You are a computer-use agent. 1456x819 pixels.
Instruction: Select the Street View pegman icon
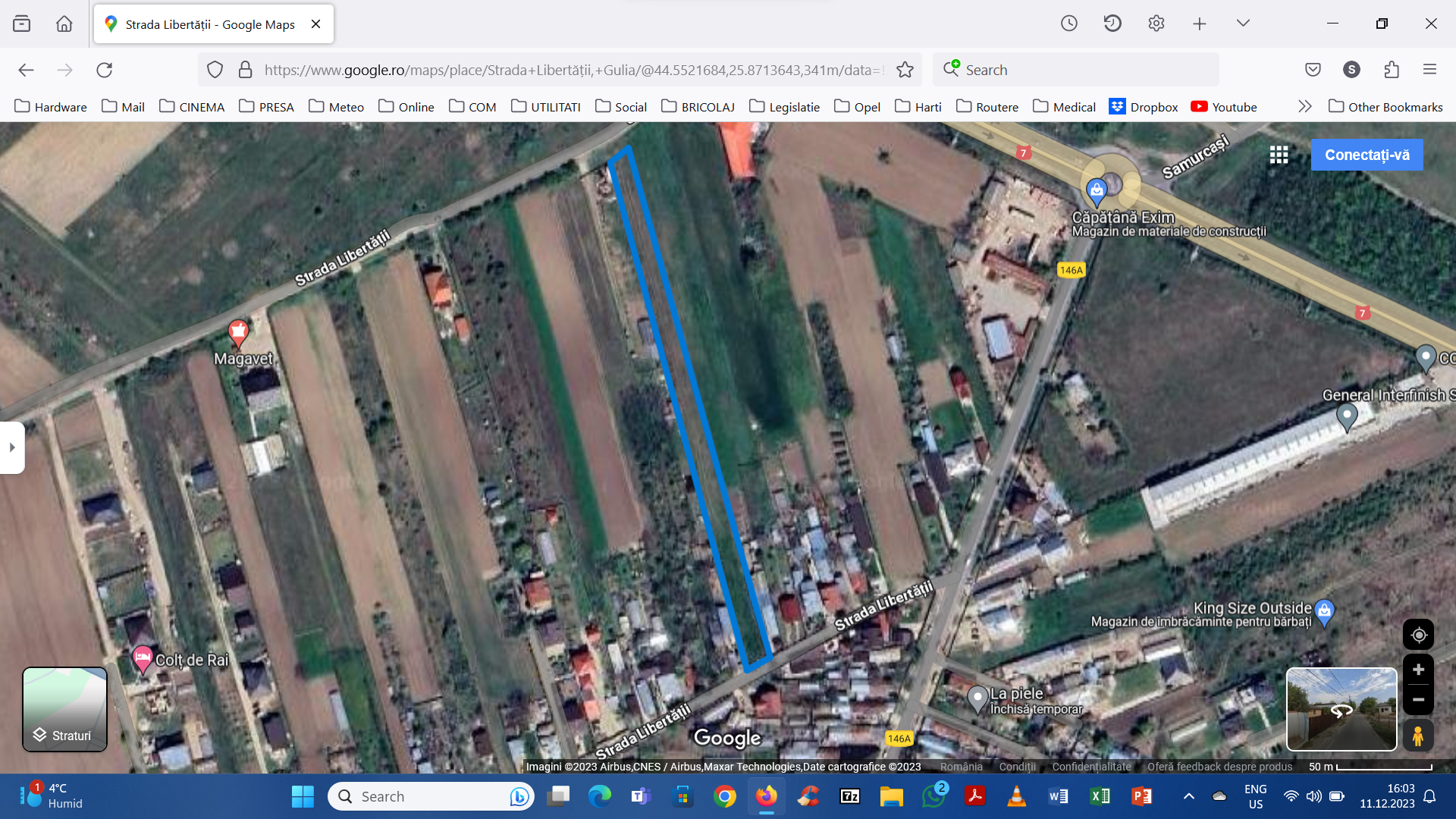coord(1417,736)
